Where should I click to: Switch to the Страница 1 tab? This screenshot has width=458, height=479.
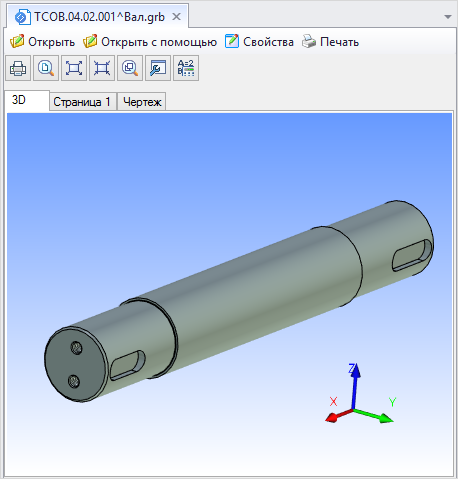click(83, 102)
